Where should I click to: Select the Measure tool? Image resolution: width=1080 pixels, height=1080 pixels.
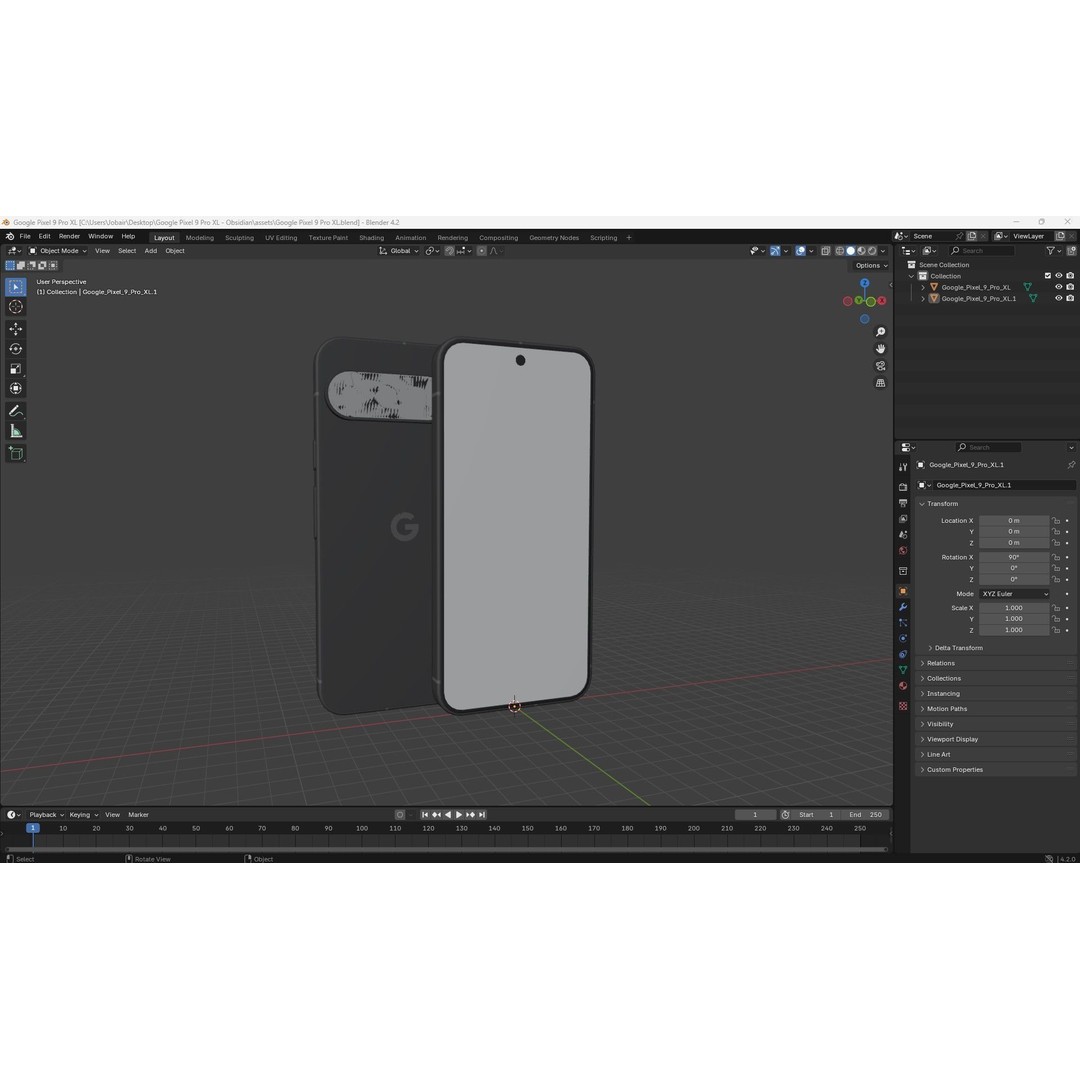click(x=16, y=431)
